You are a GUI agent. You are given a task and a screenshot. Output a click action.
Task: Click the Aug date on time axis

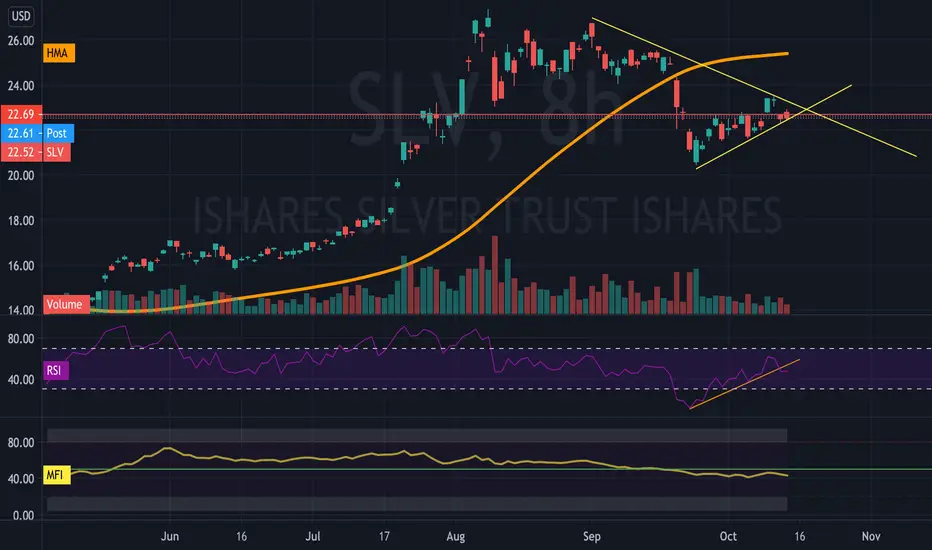pyautogui.click(x=455, y=536)
